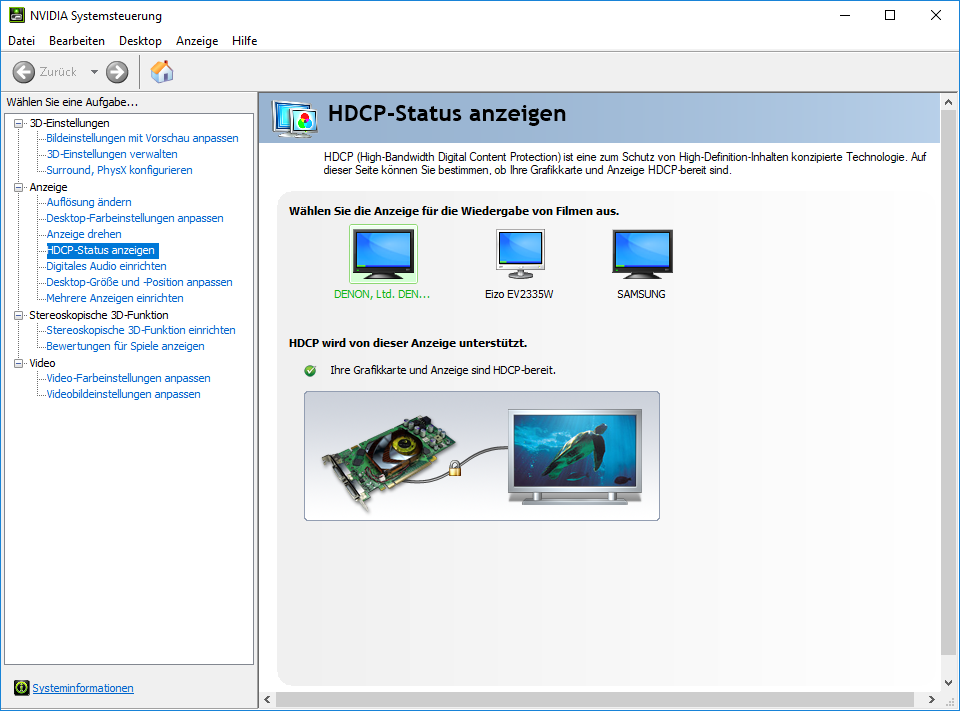Viewport: 960px width, 711px height.
Task: Click the horizontal scrollbar right arrow
Action: [932, 699]
